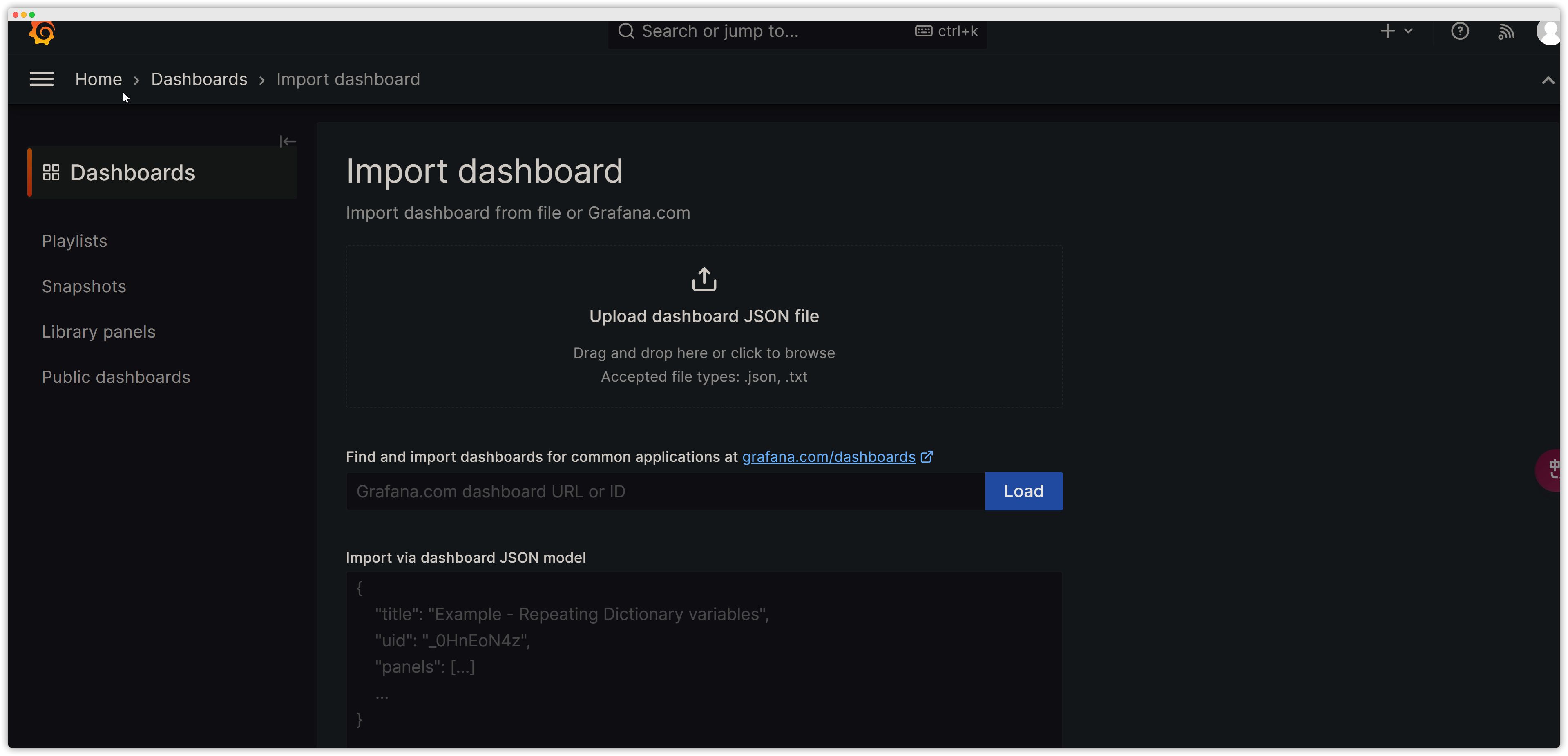Open grafana.com/dashboards link

829,456
